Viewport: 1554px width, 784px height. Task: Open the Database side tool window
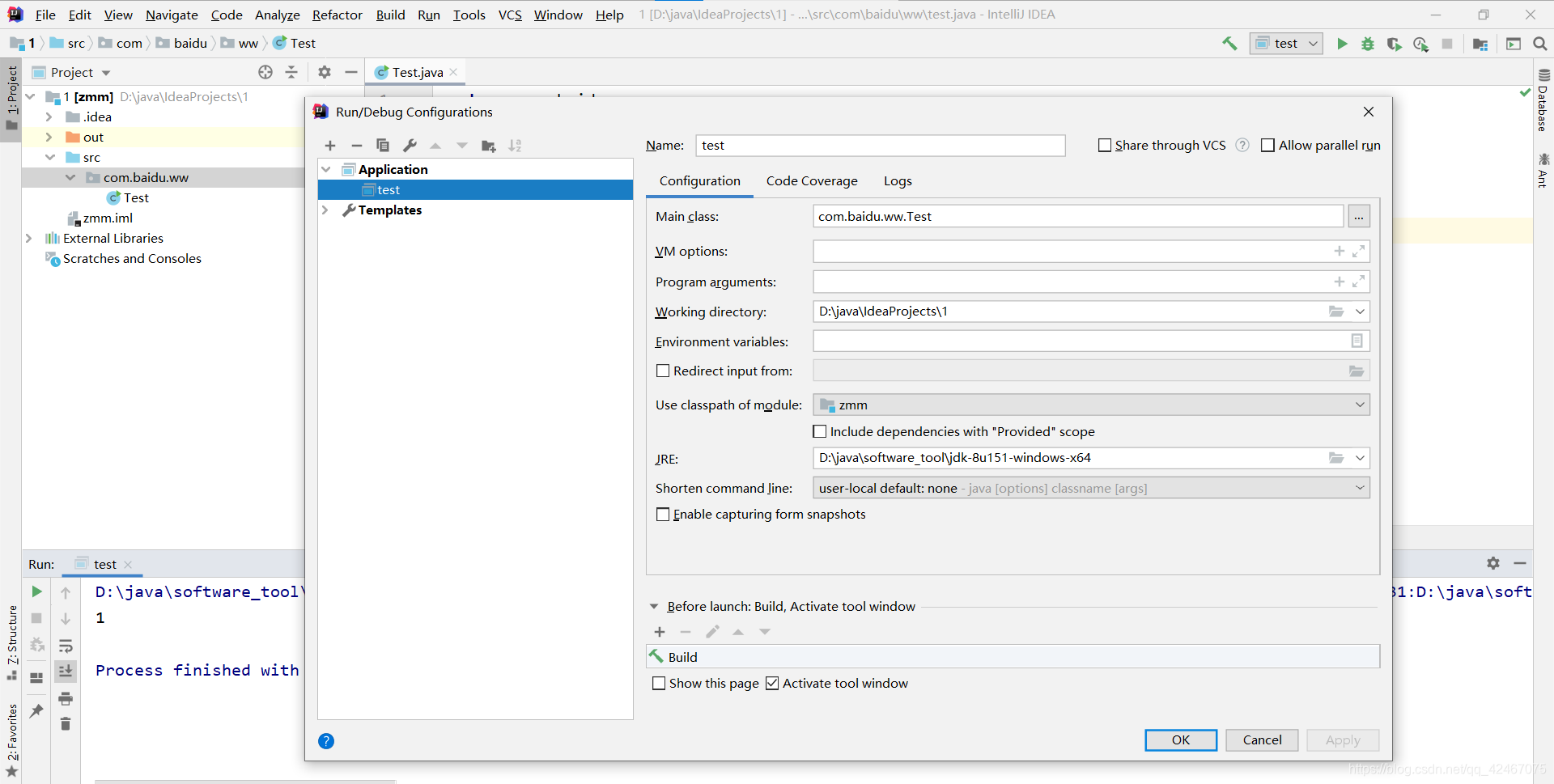point(1543,100)
